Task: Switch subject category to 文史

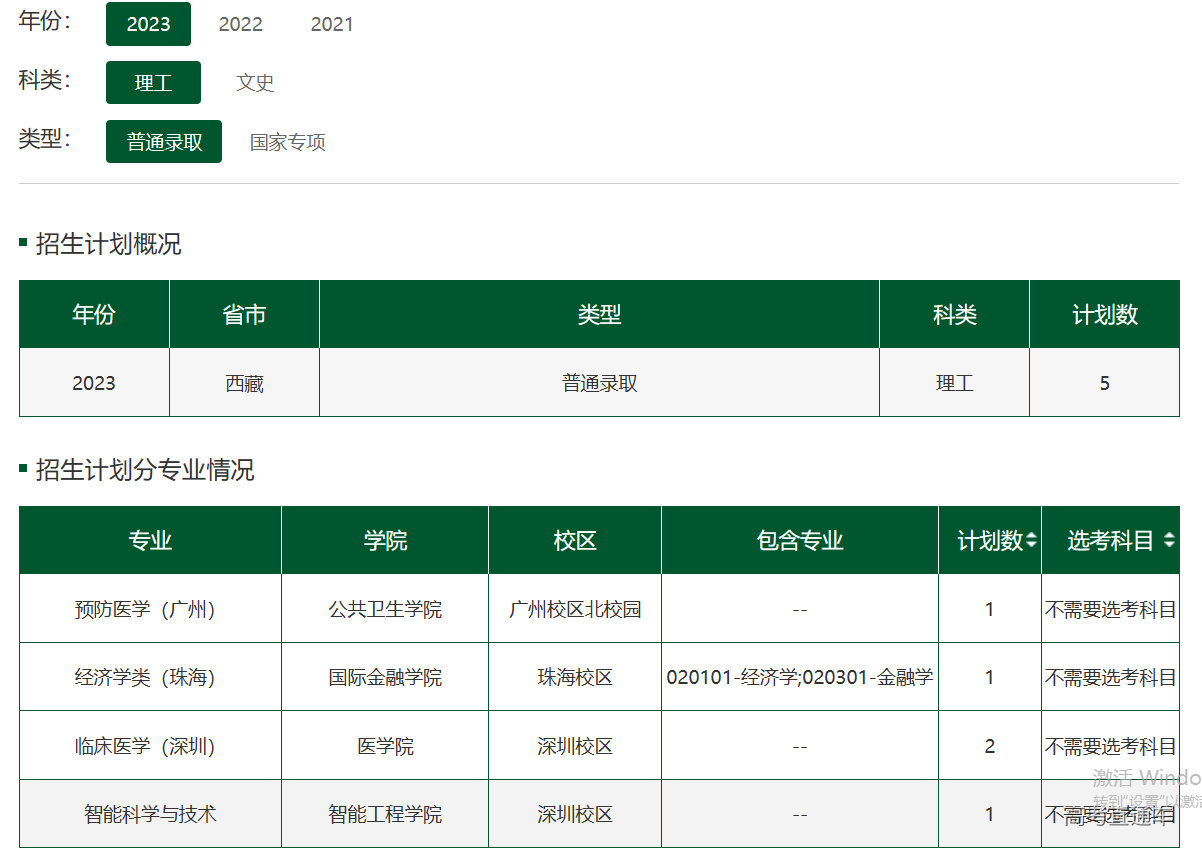Action: click(255, 83)
